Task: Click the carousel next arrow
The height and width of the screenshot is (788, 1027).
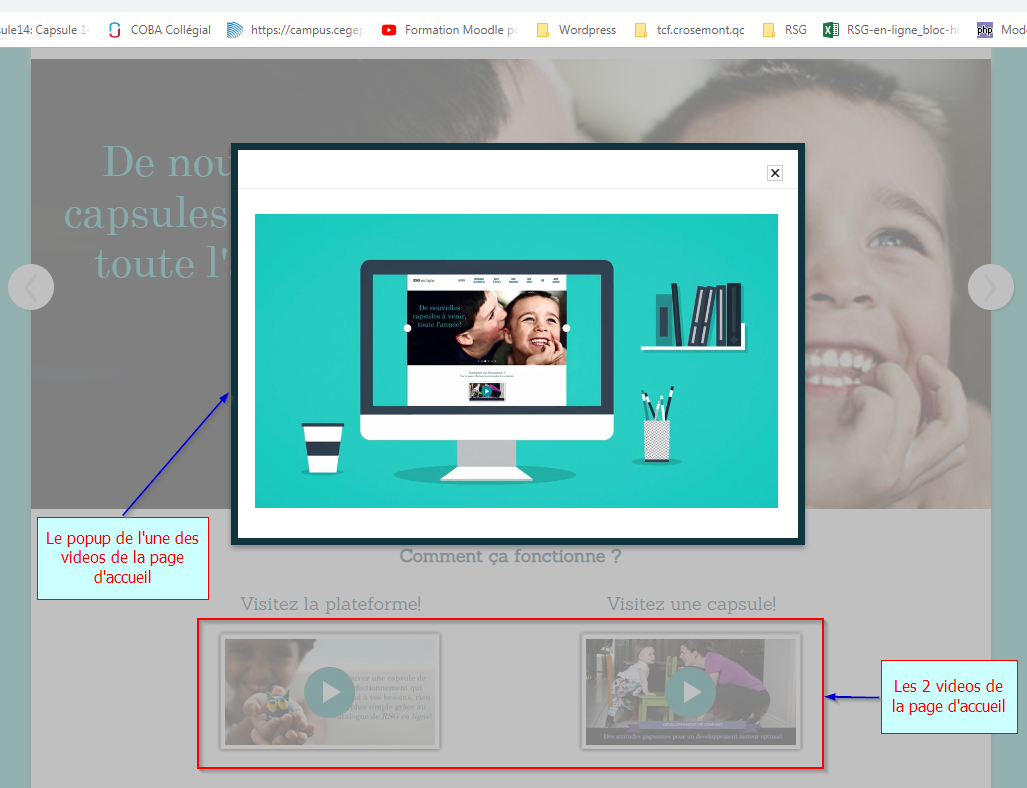Action: coord(990,288)
